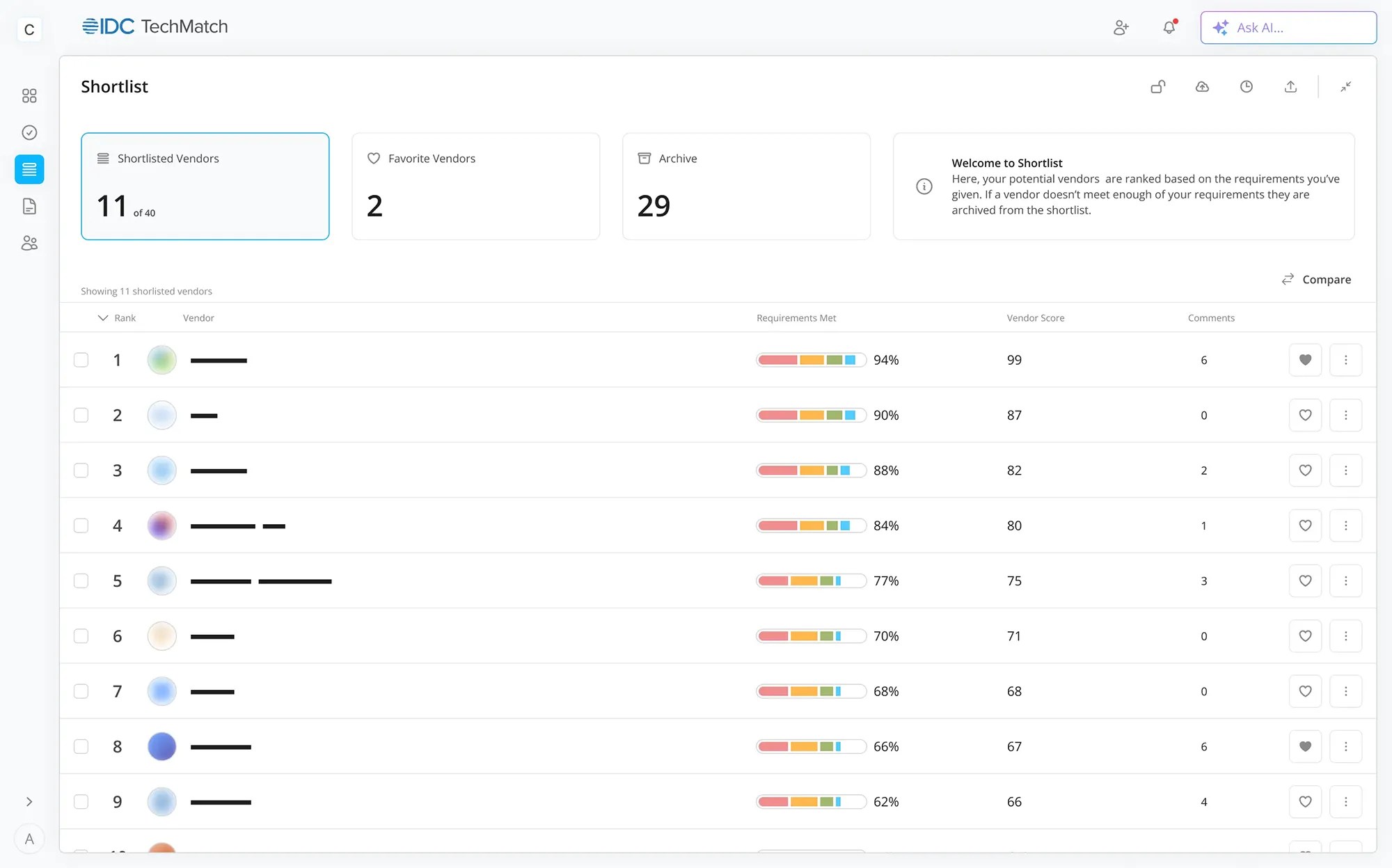This screenshot has height=868, width=1392.
Task: Click the Compare button
Action: pyautogui.click(x=1317, y=279)
